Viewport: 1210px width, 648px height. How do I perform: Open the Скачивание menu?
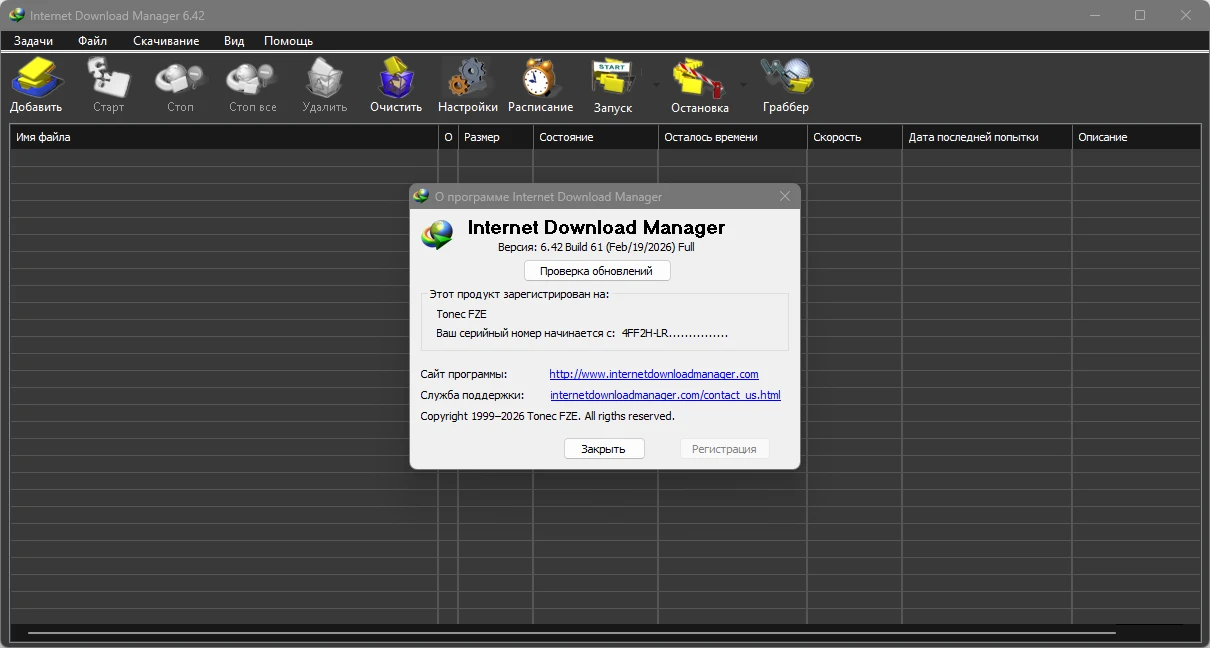pos(166,41)
